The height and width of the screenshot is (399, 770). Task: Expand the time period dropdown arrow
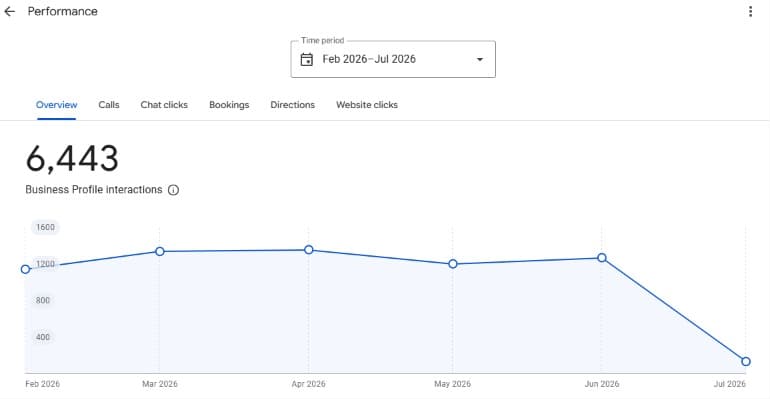tap(480, 59)
